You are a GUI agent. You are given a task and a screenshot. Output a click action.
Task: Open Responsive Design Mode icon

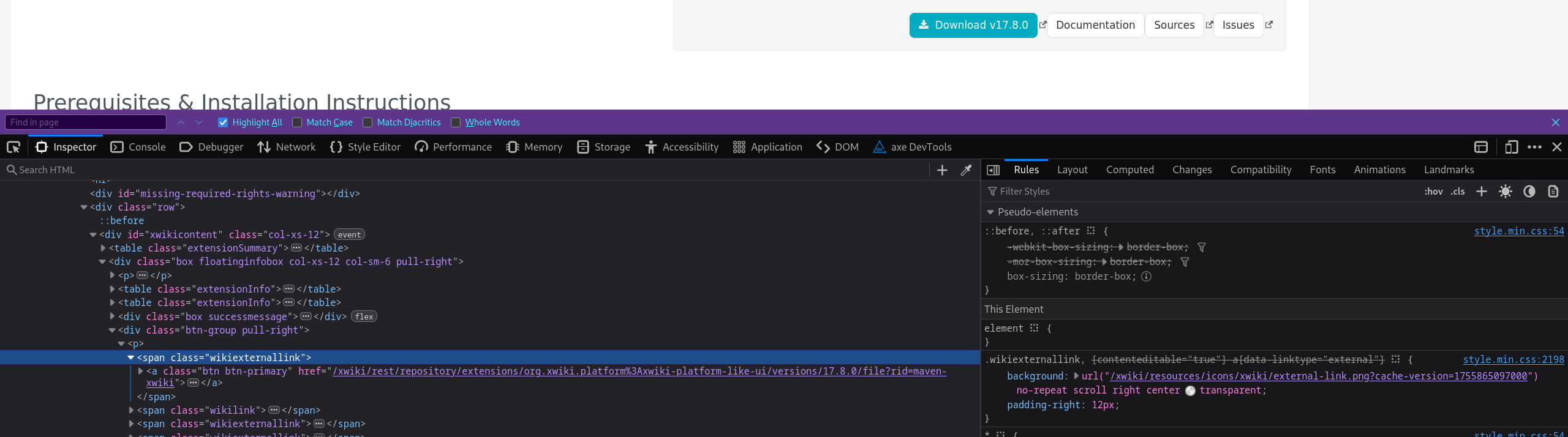(1511, 147)
